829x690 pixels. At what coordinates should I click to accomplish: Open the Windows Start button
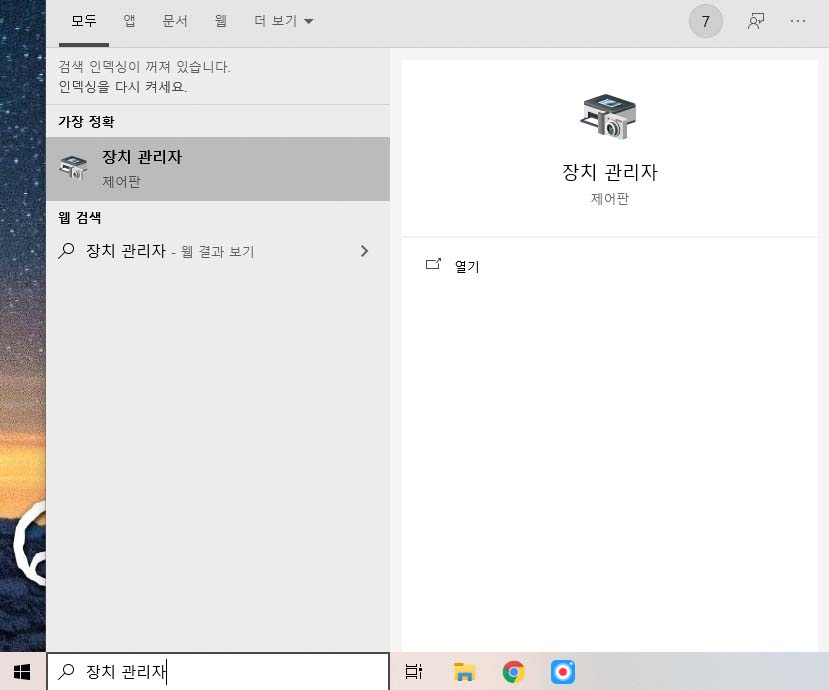tap(22, 671)
